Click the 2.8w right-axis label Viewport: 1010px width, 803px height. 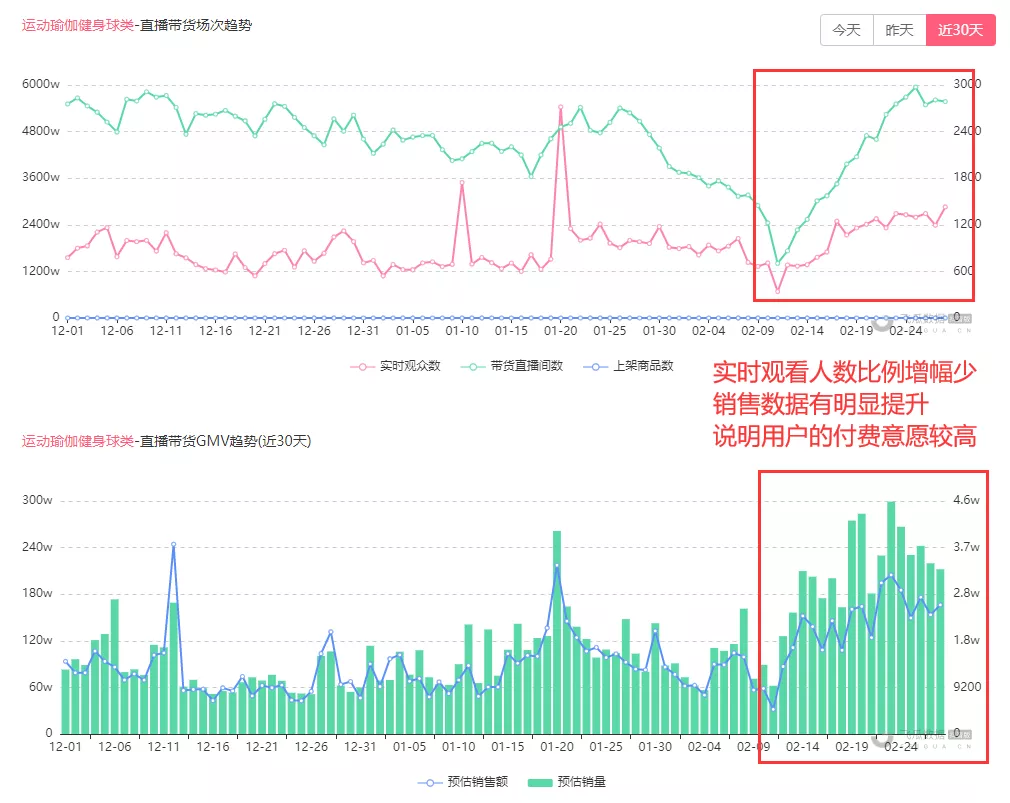[x=966, y=594]
